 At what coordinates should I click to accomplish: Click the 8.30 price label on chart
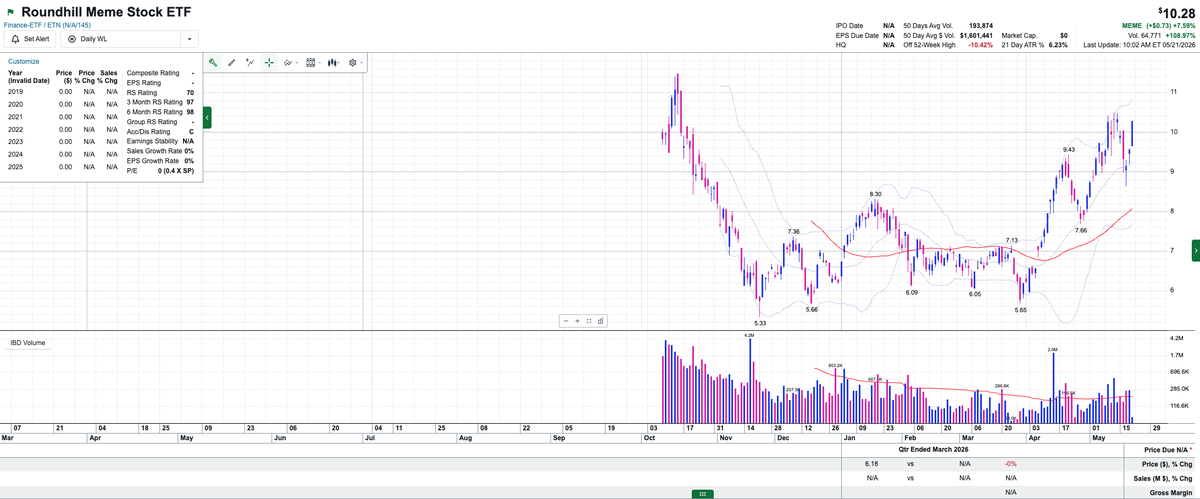point(875,194)
